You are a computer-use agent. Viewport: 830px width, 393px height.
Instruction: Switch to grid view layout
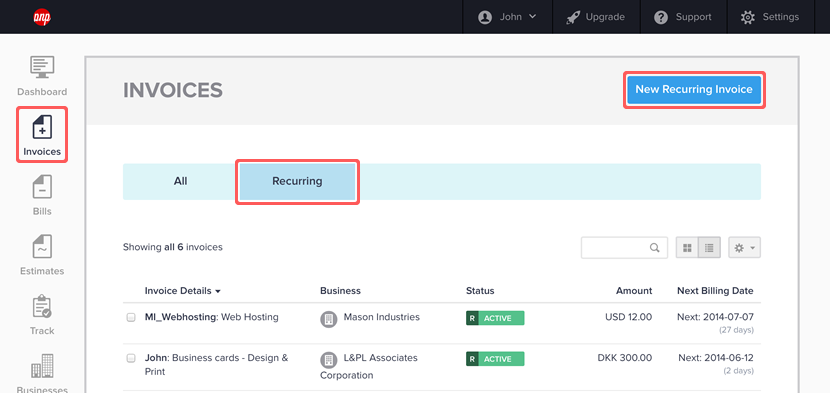coord(687,247)
